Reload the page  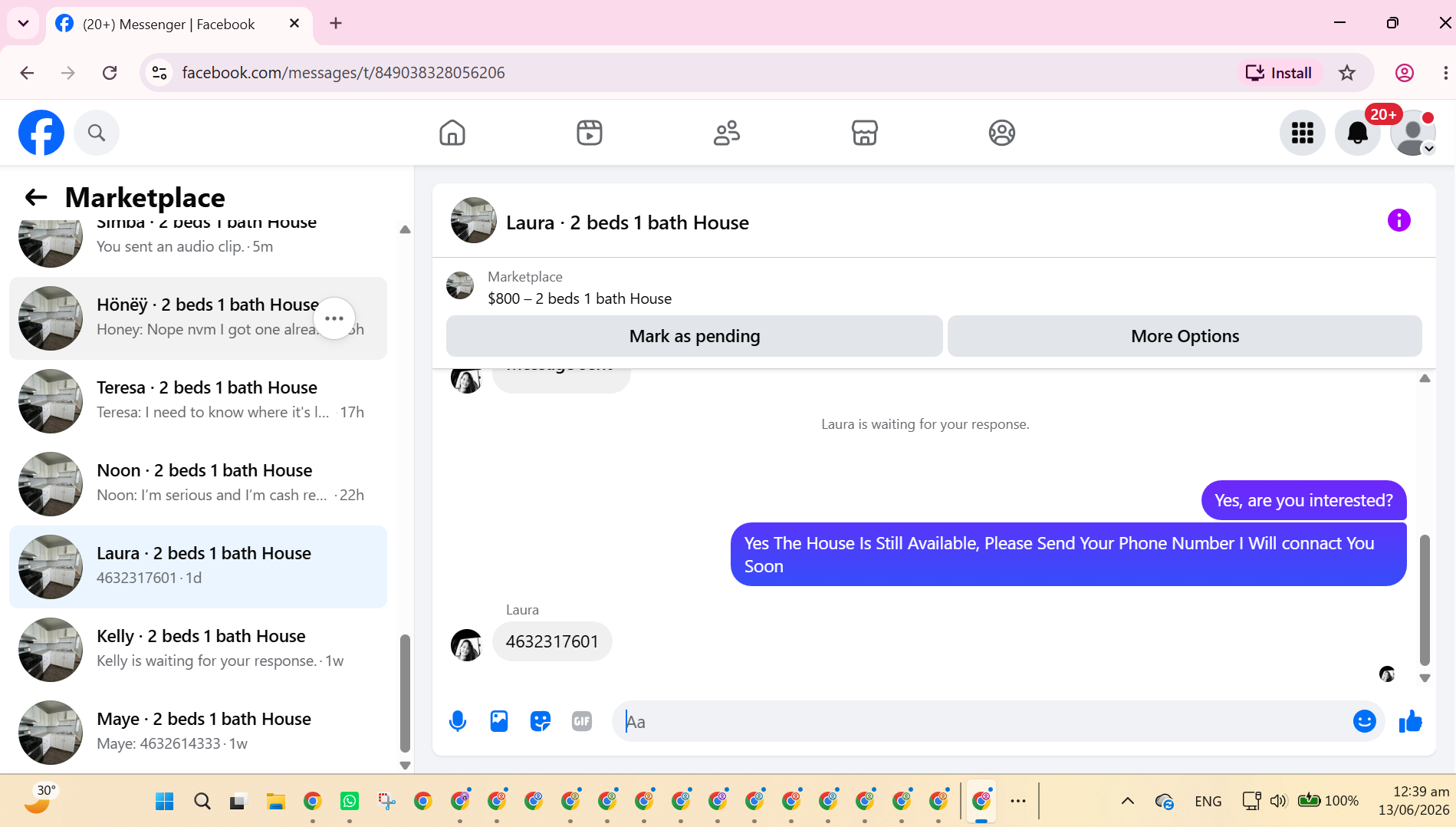[110, 73]
